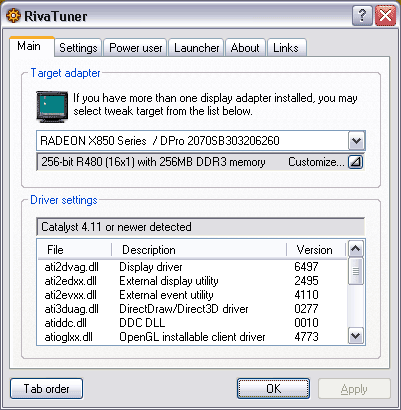This screenshot has height=410, width=401.
Task: Switch to the Settings tab
Action: tap(78, 48)
